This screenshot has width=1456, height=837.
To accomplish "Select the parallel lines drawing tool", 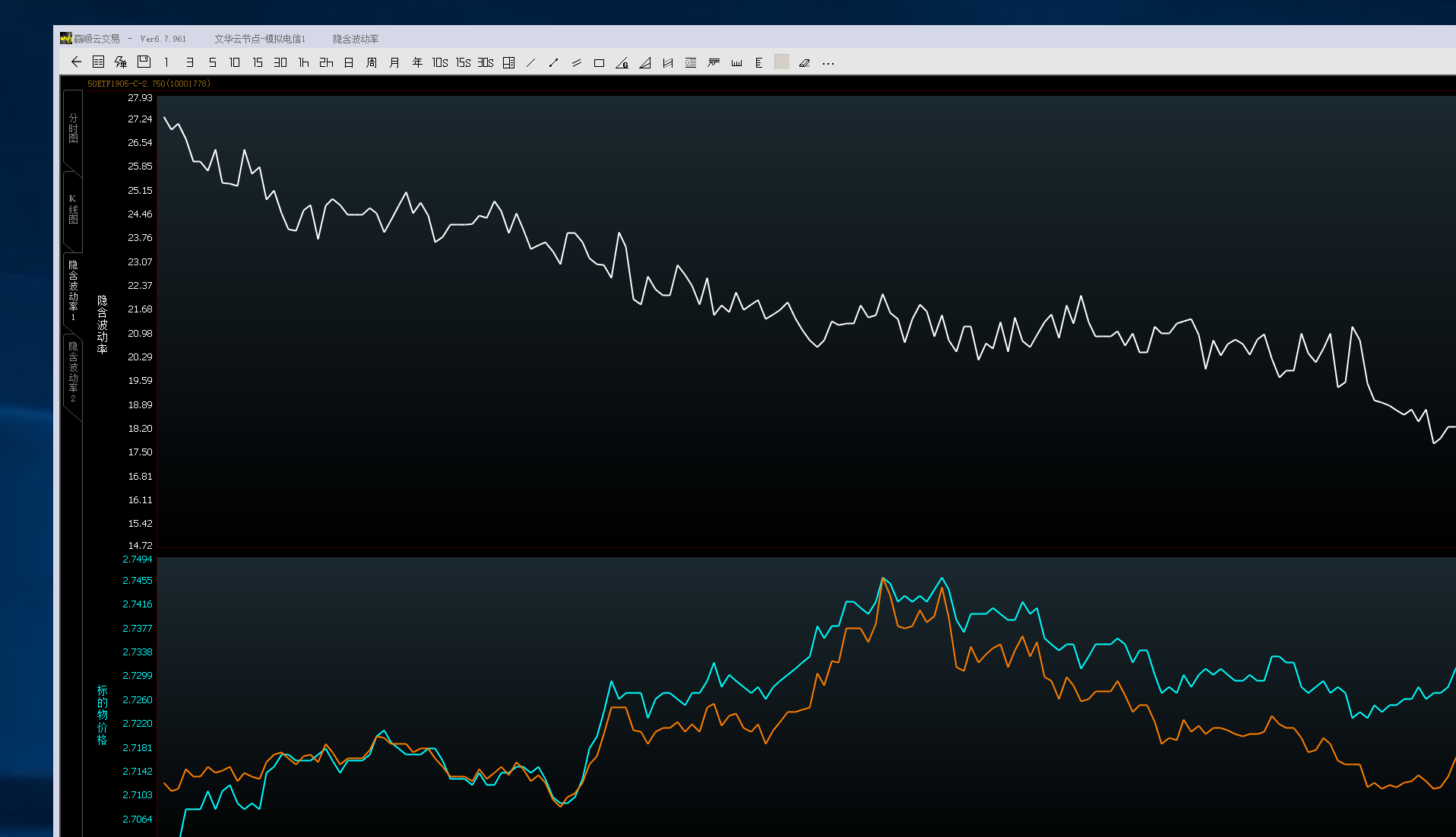I will point(577,63).
